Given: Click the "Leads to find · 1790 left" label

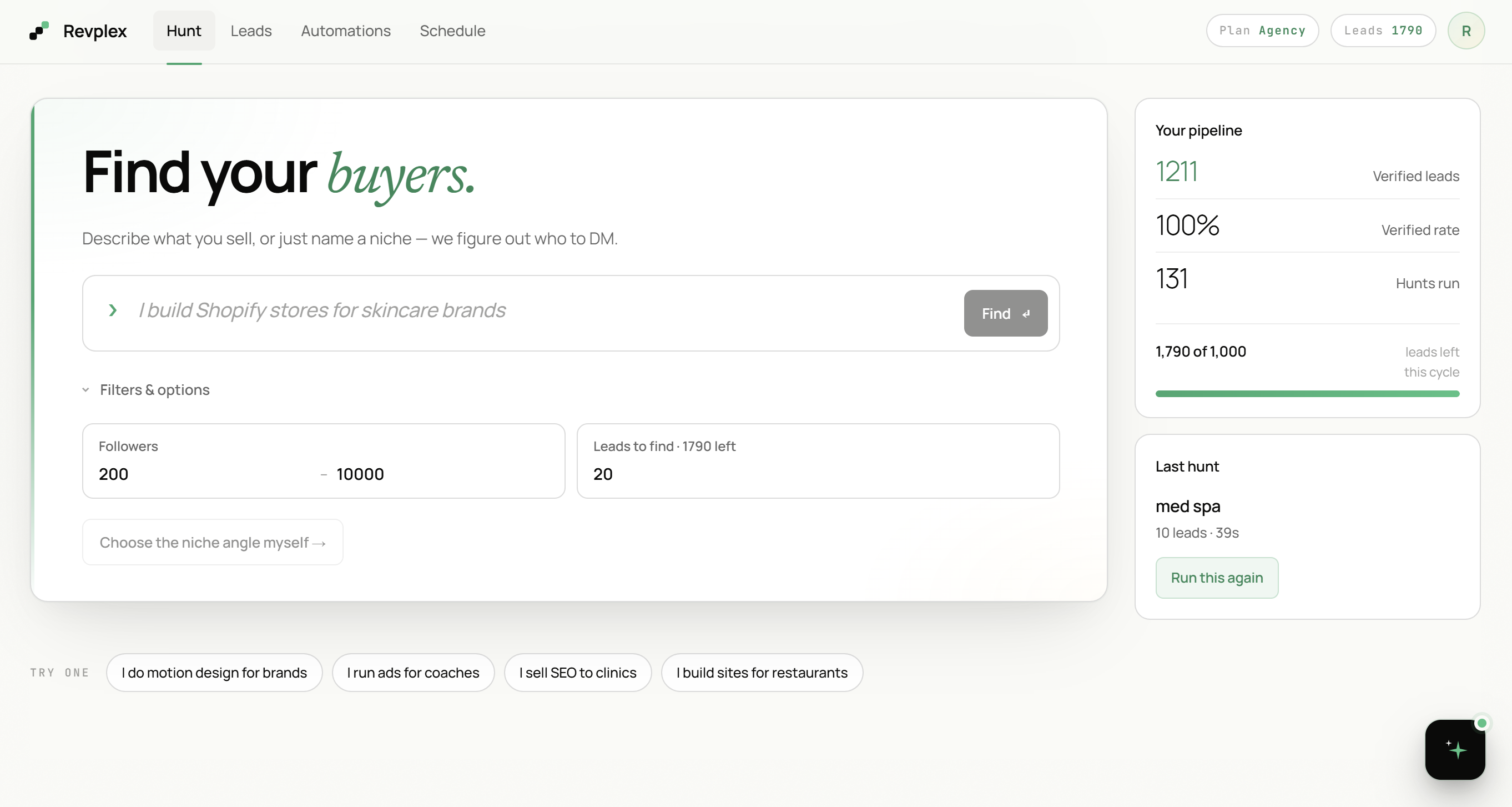Looking at the screenshot, I should tap(664, 447).
